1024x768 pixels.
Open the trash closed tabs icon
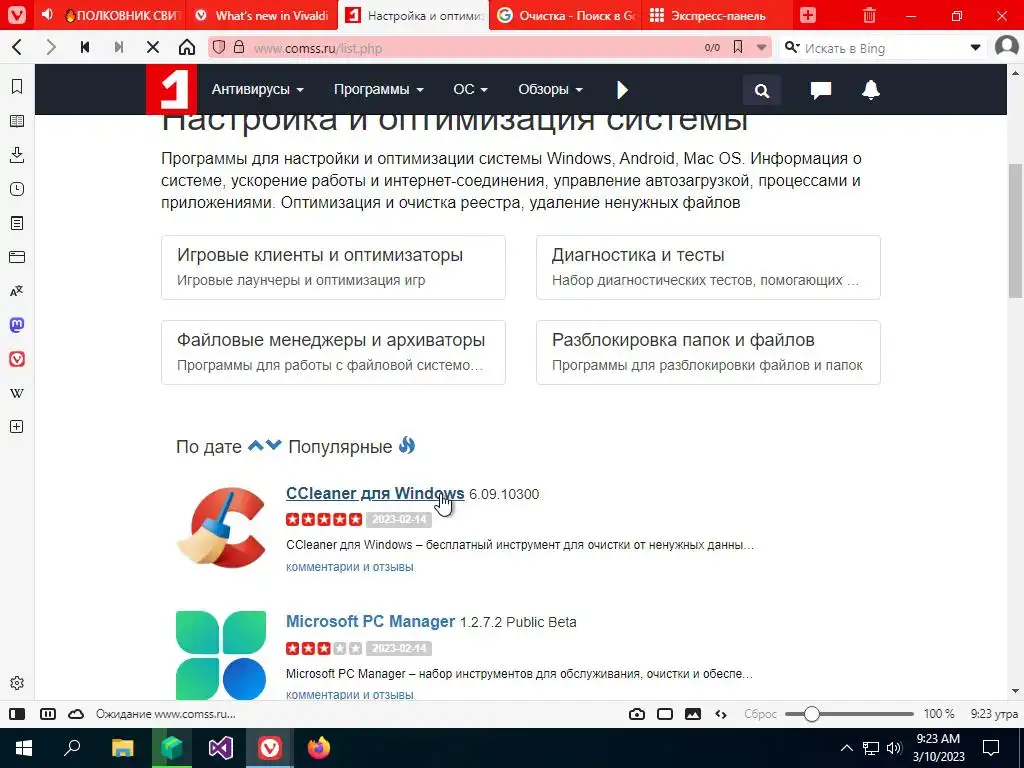pos(869,15)
